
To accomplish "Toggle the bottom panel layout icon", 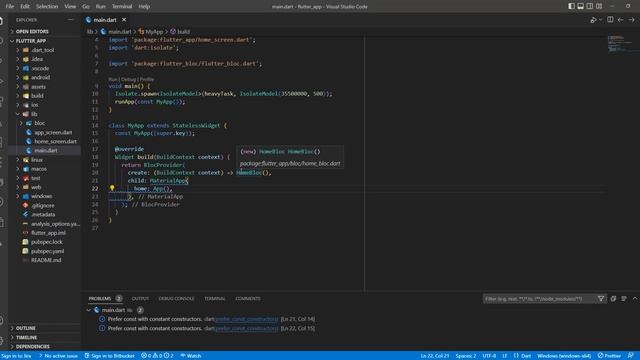I will tap(580, 6).
